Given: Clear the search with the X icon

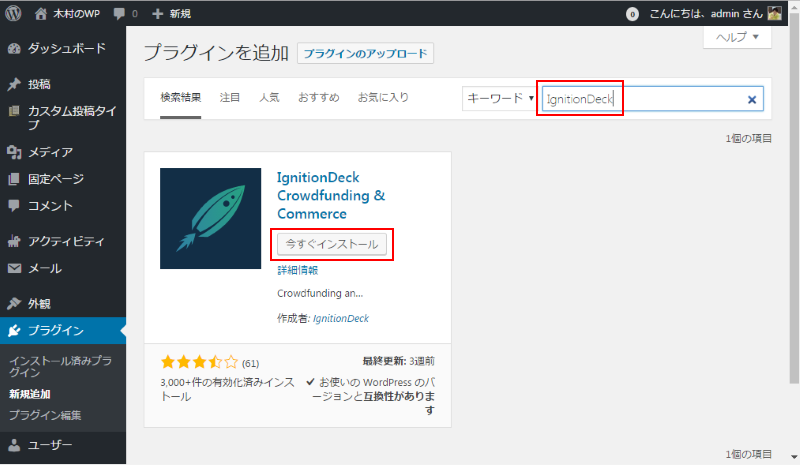Looking at the screenshot, I should [x=752, y=100].
